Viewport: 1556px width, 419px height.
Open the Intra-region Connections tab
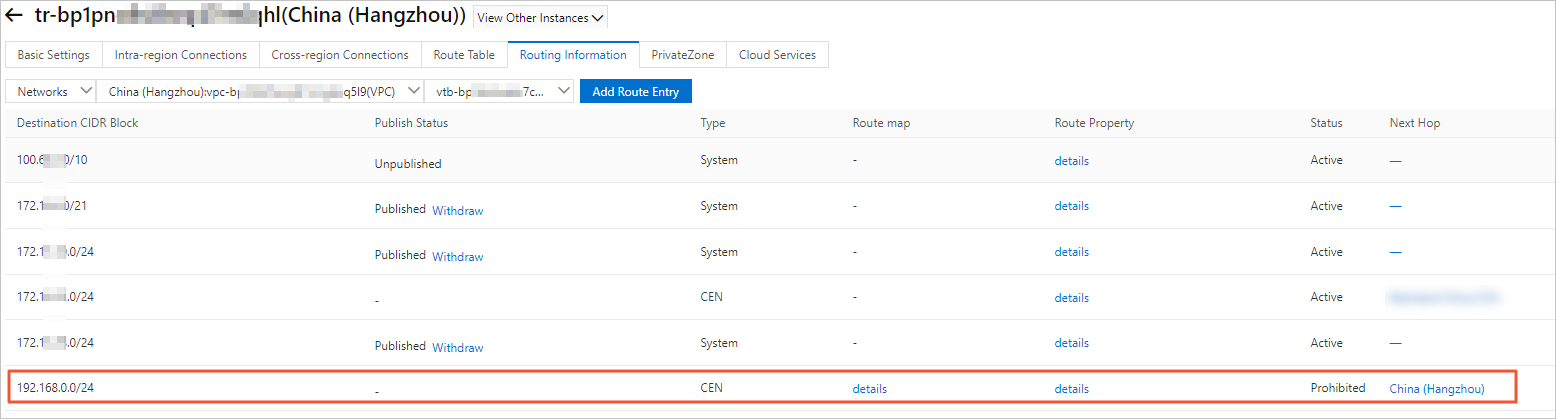[180, 55]
